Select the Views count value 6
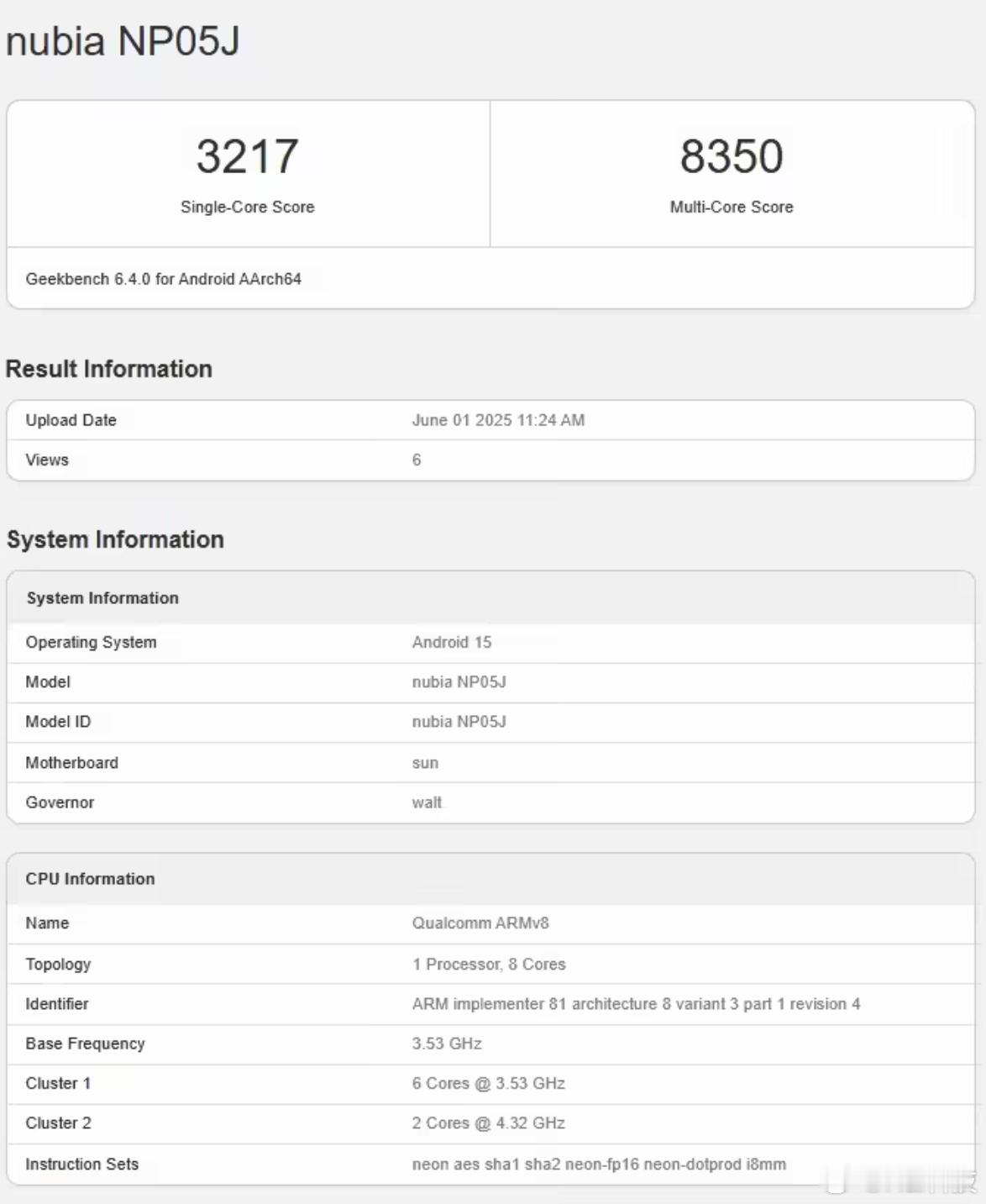Screen dimensions: 986x1204 click(417, 460)
